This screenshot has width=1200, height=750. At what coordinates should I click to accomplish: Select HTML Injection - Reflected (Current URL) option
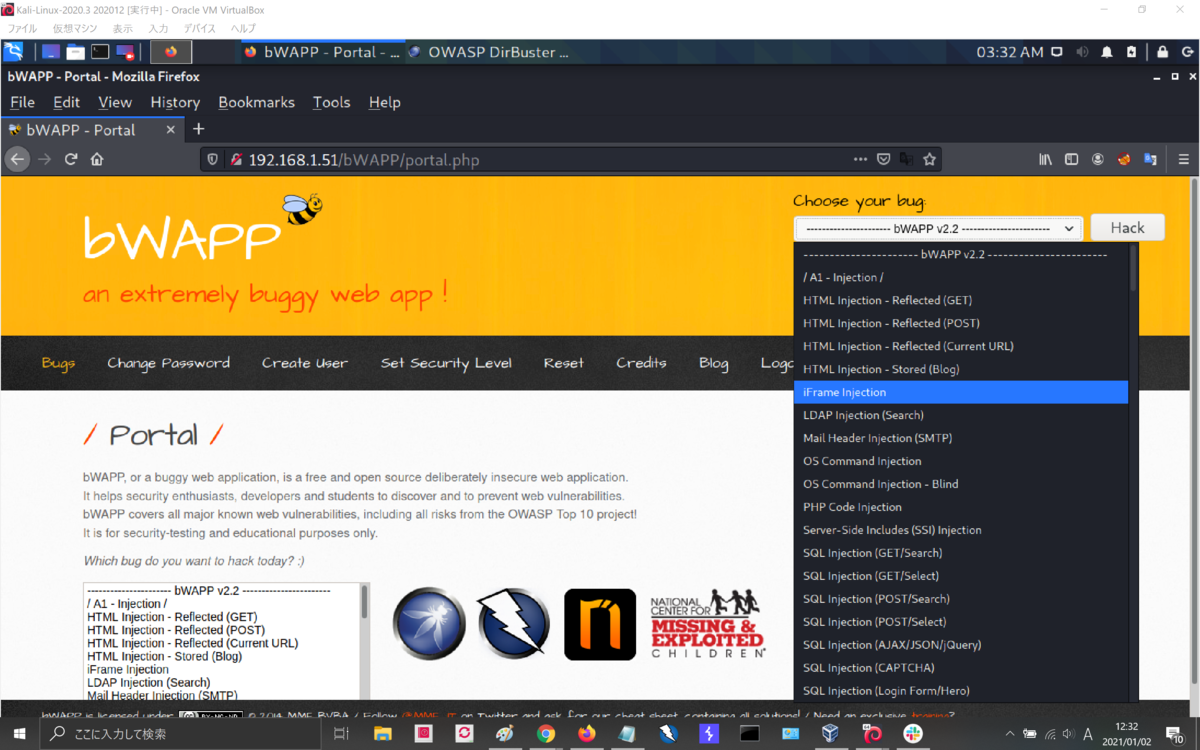tap(961, 346)
